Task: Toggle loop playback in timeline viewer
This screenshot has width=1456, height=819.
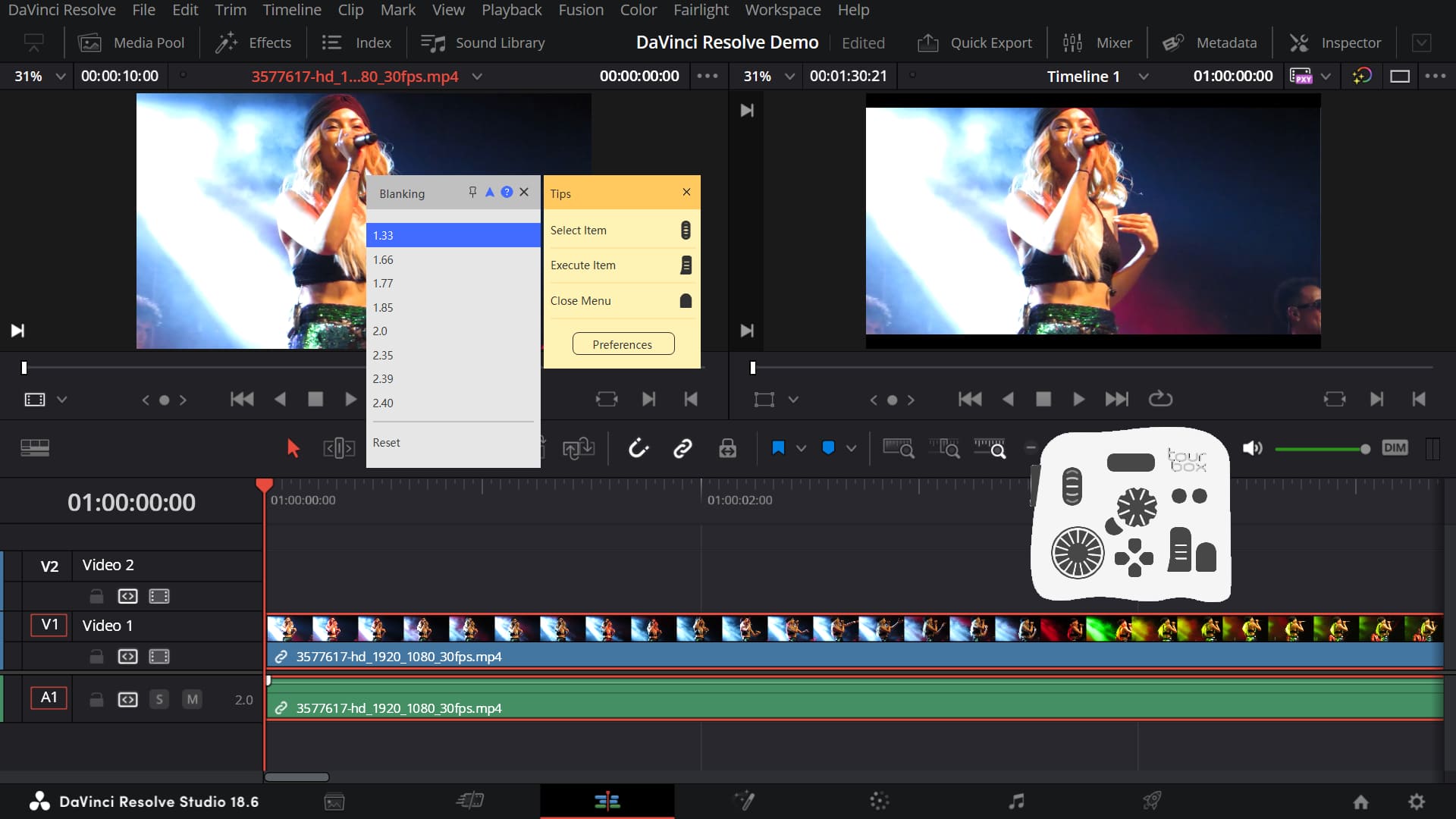Action: pos(1160,399)
